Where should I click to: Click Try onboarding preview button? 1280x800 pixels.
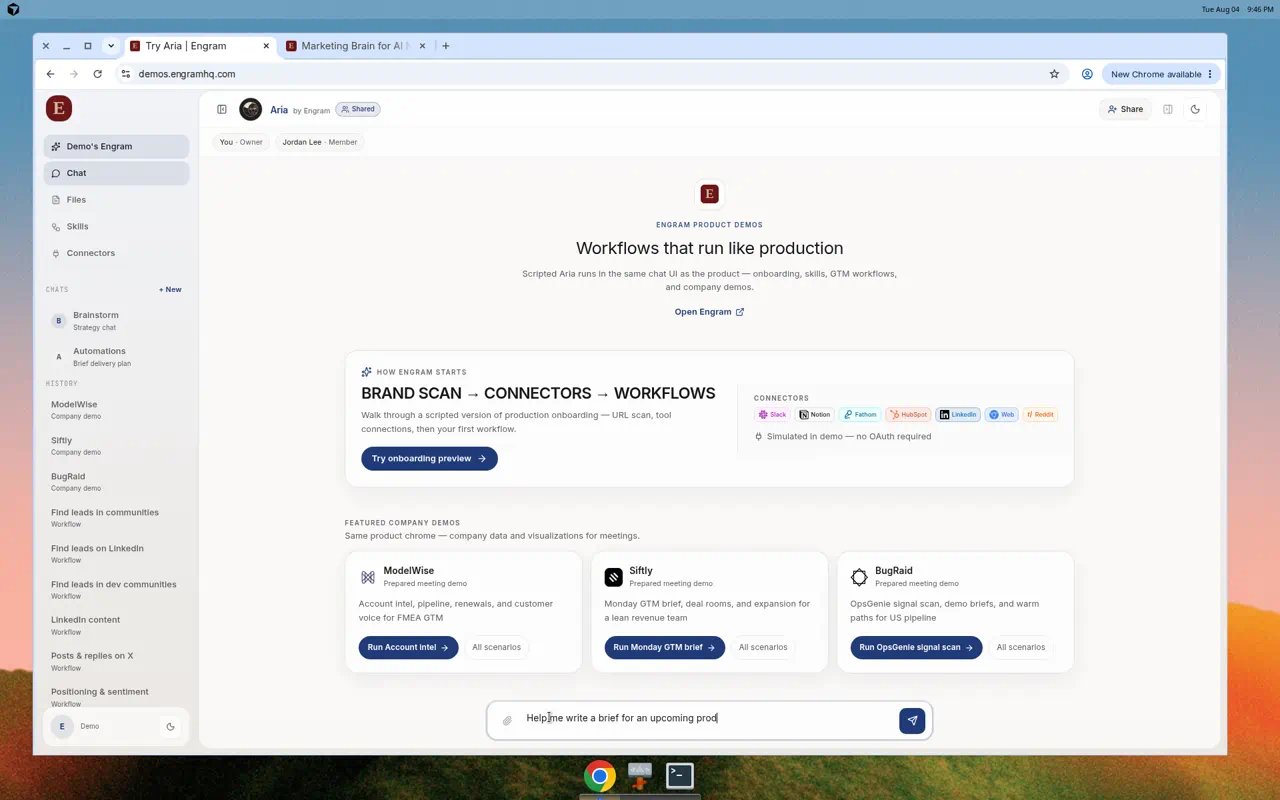click(x=429, y=459)
